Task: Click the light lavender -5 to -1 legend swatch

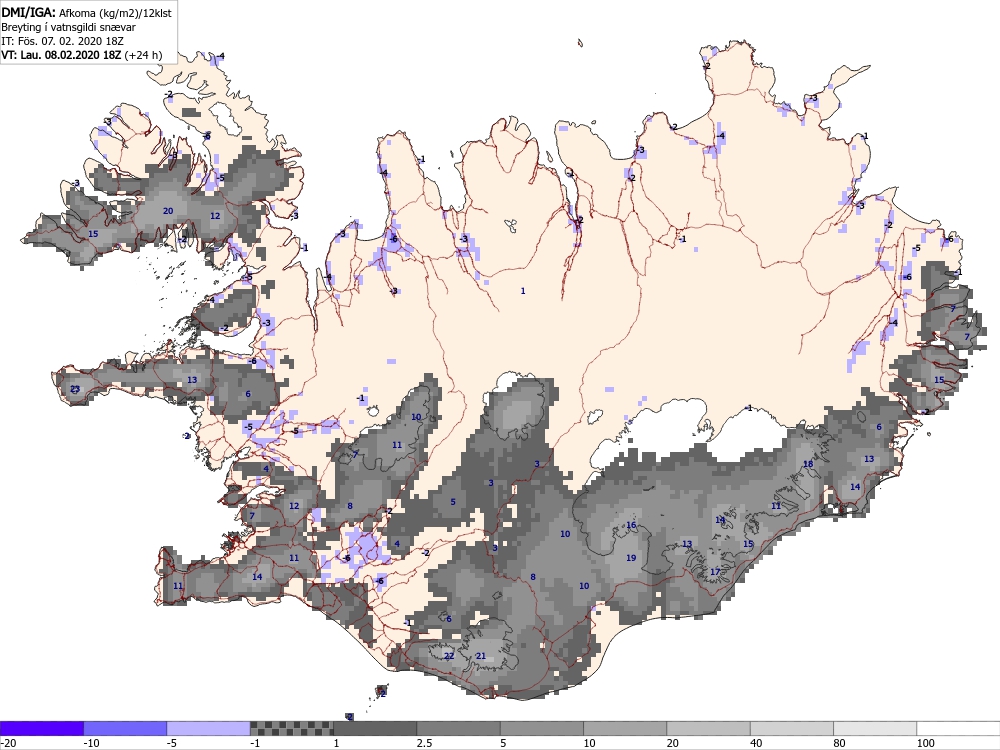Action: click(209, 728)
